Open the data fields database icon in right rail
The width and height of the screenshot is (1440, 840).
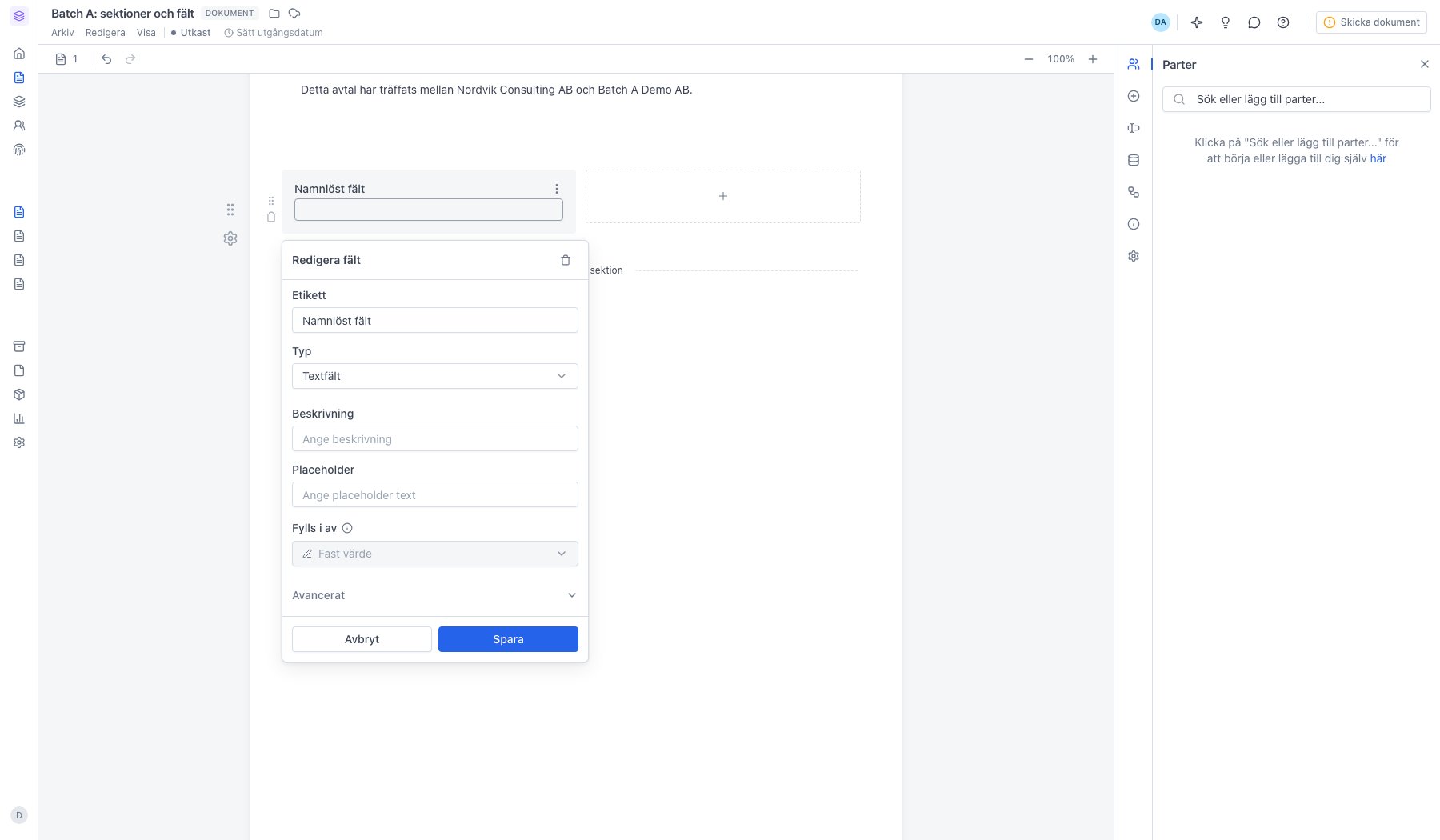[x=1134, y=160]
